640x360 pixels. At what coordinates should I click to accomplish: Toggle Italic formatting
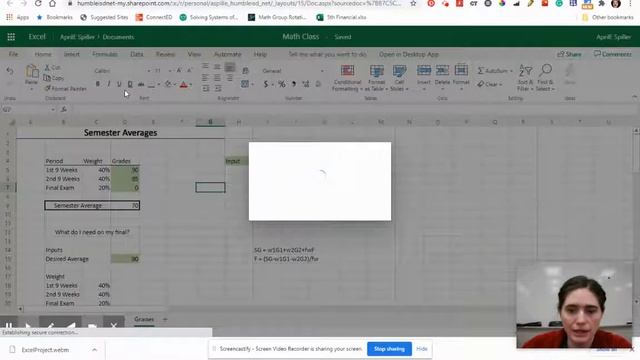click(x=109, y=84)
